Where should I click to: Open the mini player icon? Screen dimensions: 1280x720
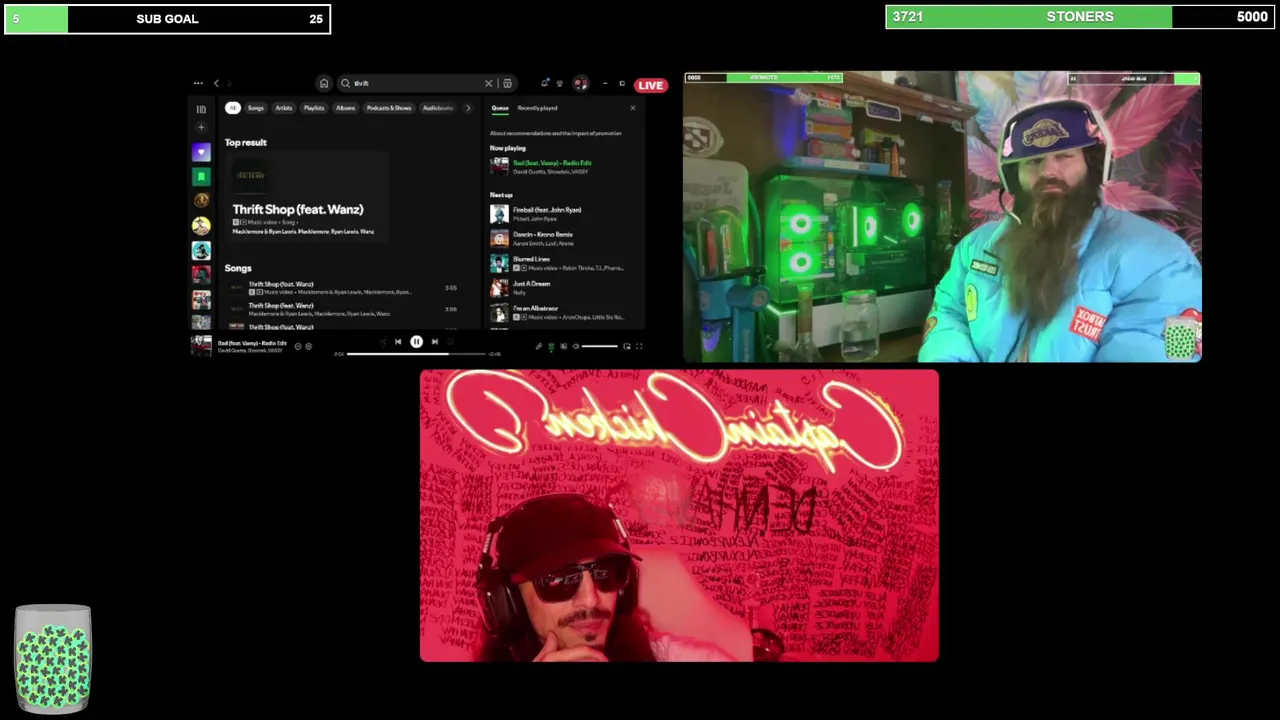coord(627,346)
